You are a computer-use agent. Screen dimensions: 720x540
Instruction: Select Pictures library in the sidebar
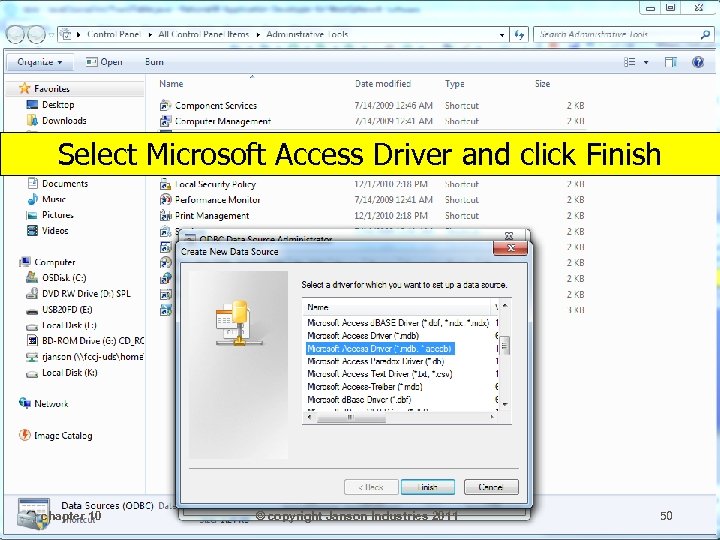pos(51,215)
